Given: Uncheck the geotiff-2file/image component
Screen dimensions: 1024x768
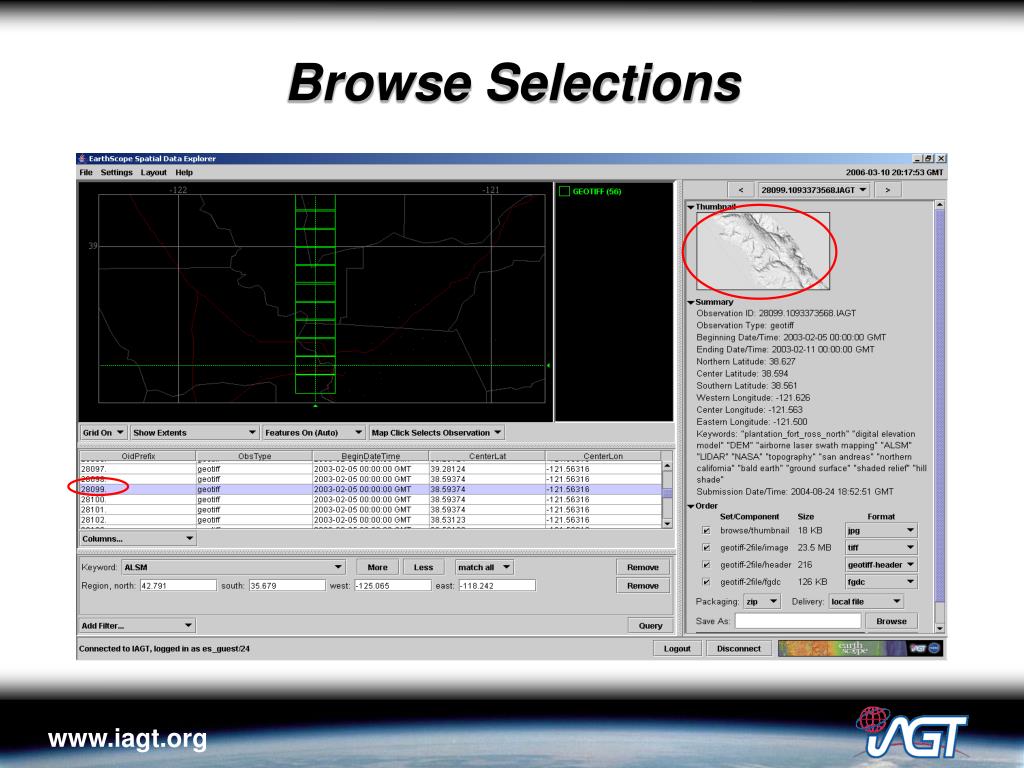Looking at the screenshot, I should [706, 547].
